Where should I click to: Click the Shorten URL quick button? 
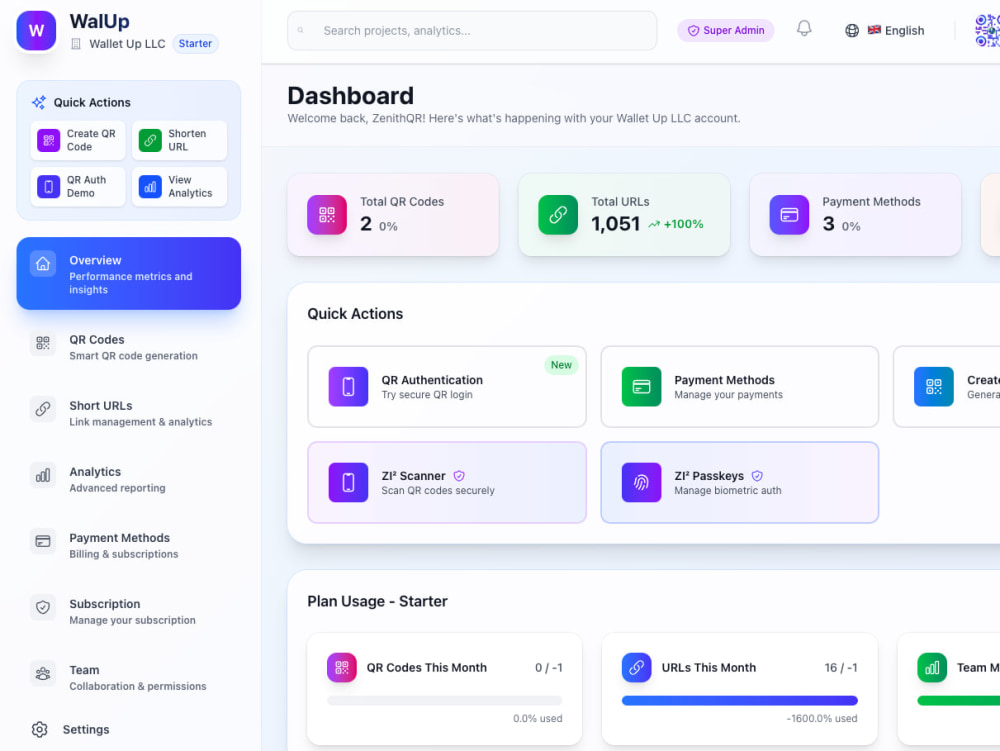point(179,140)
